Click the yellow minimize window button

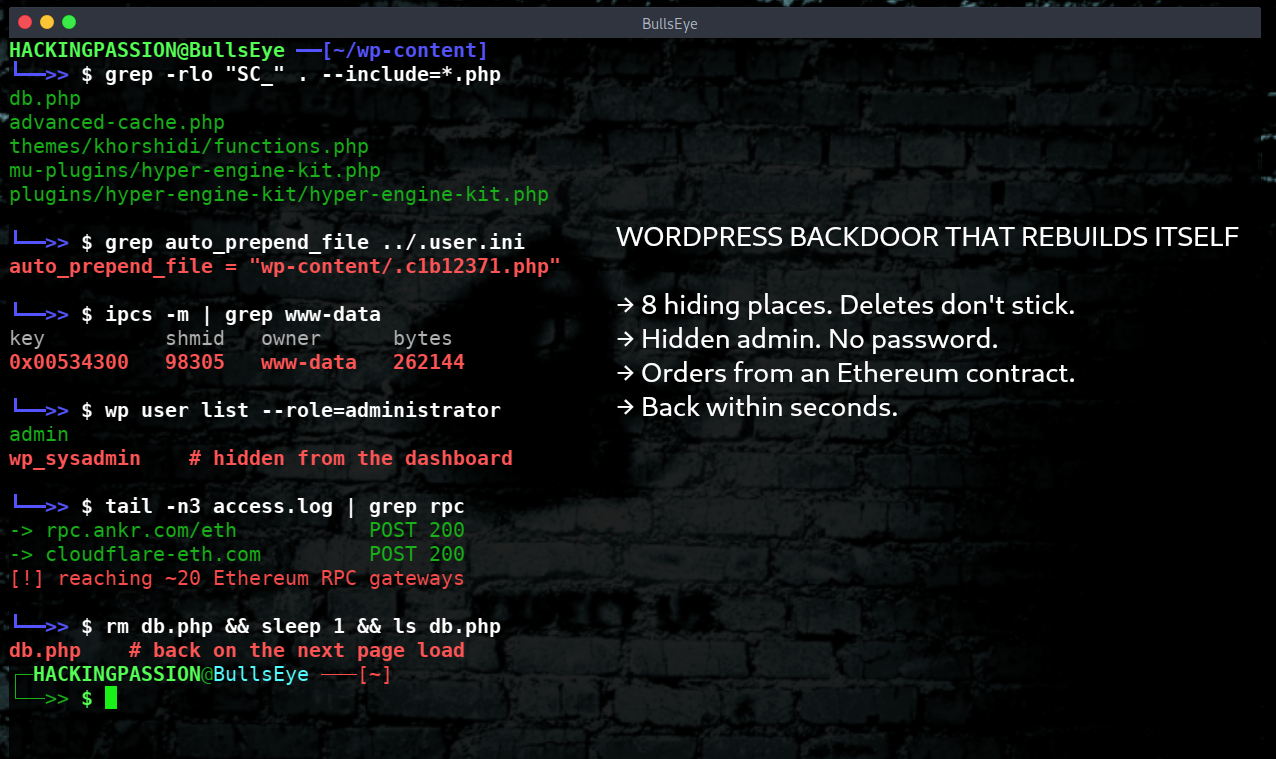(46, 22)
